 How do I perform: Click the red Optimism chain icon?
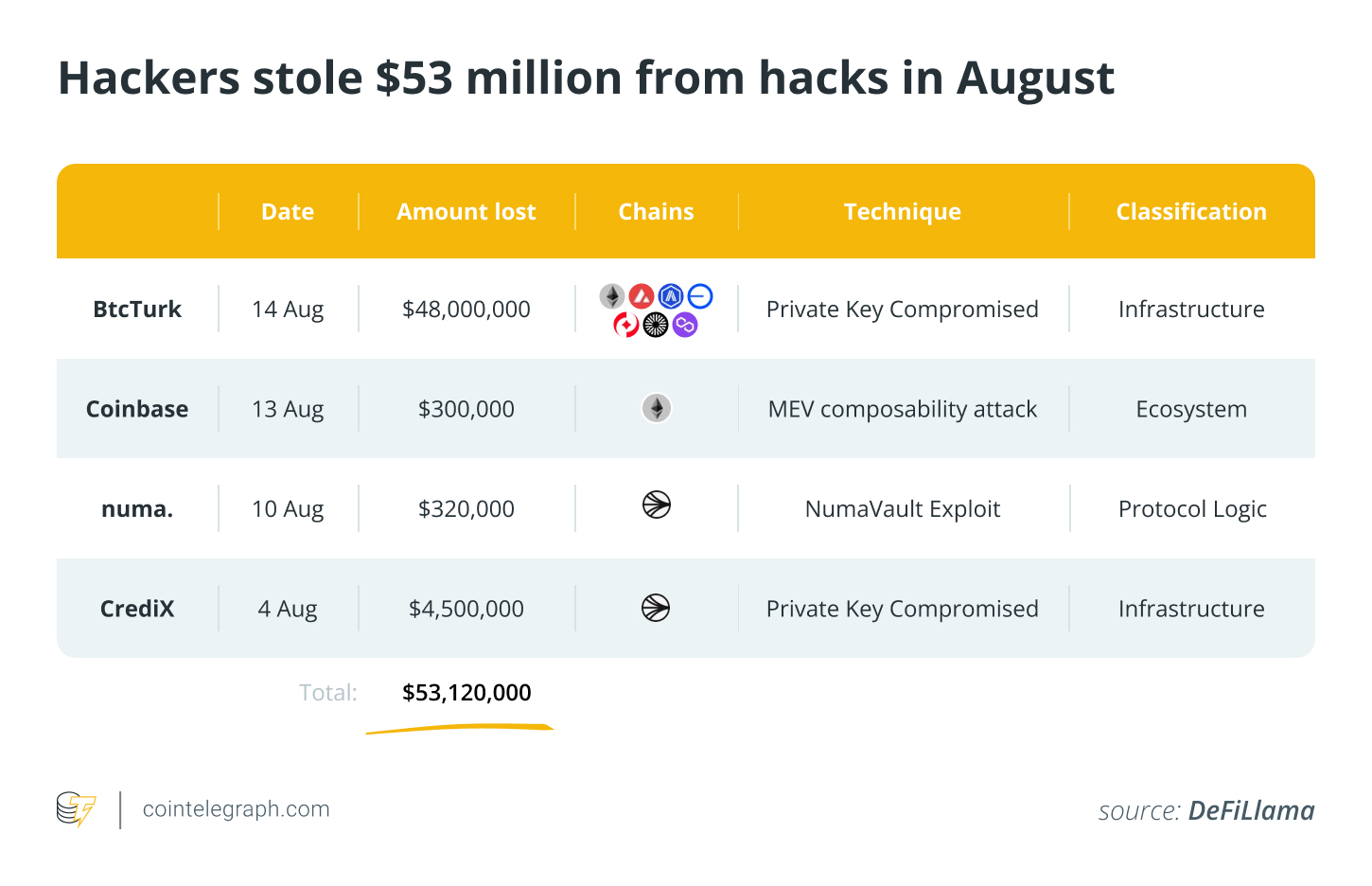coord(626,326)
